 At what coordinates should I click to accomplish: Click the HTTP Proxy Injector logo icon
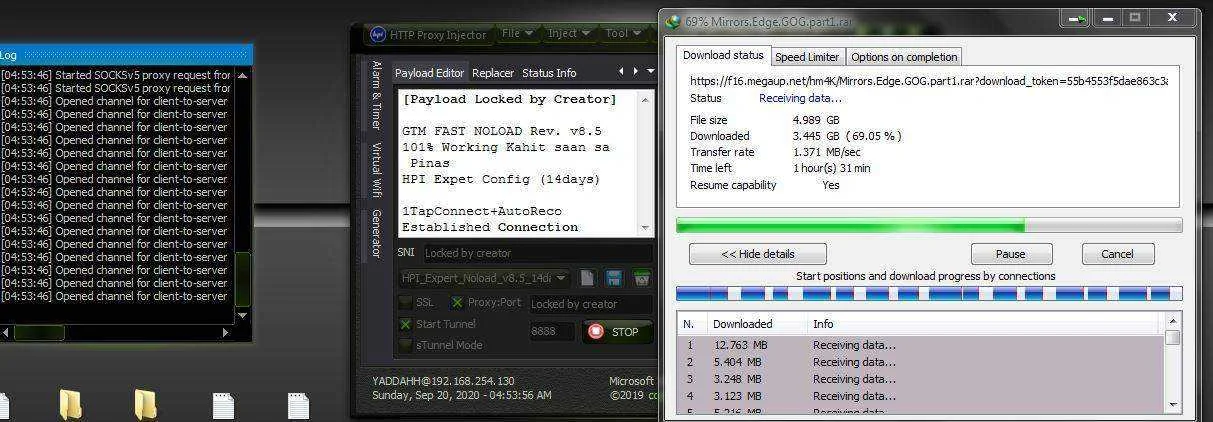pyautogui.click(x=377, y=34)
